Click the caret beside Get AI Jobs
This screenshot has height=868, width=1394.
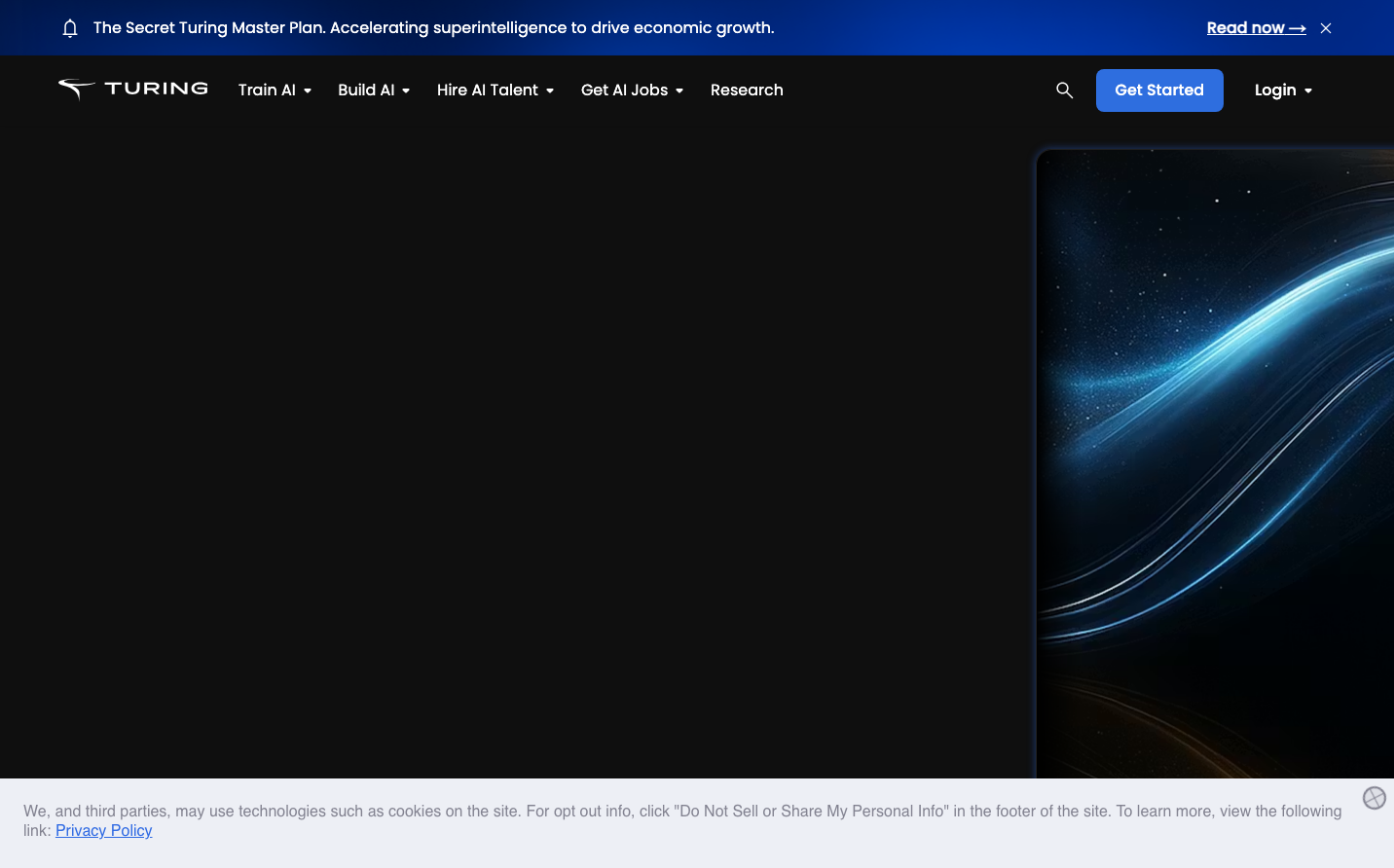click(x=679, y=91)
